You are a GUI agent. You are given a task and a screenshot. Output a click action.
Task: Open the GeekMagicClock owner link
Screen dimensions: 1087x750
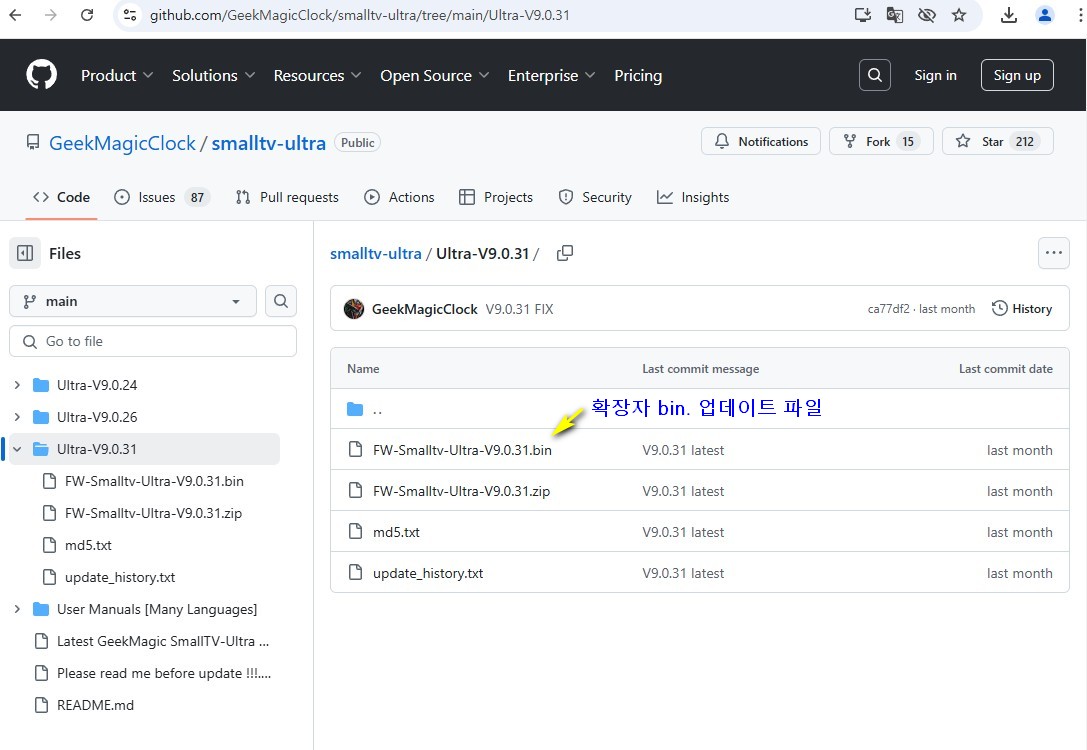coord(122,143)
